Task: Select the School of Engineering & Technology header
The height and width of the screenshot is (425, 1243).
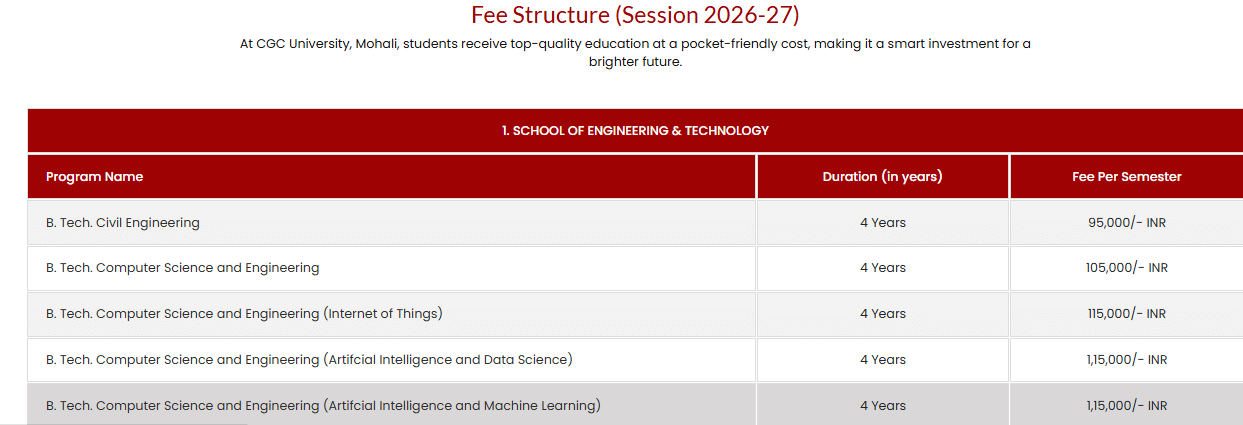Action: coord(635,130)
